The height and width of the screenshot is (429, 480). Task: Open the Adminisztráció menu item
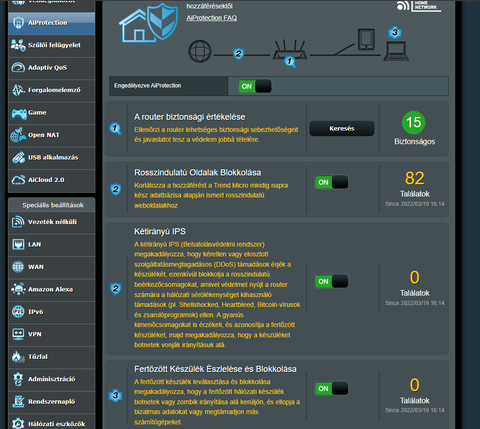tap(52, 379)
